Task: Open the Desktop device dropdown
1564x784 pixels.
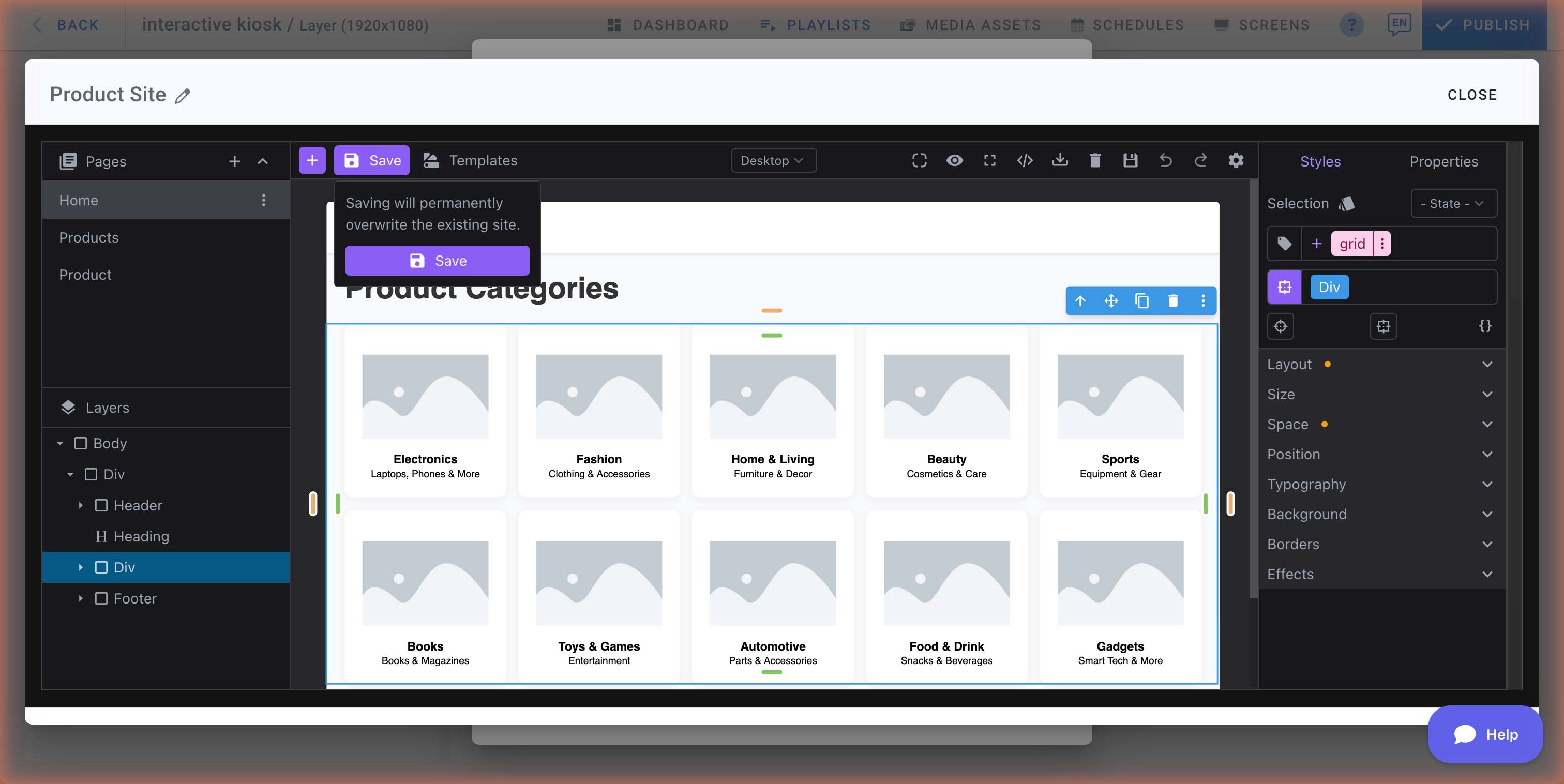Action: click(773, 160)
